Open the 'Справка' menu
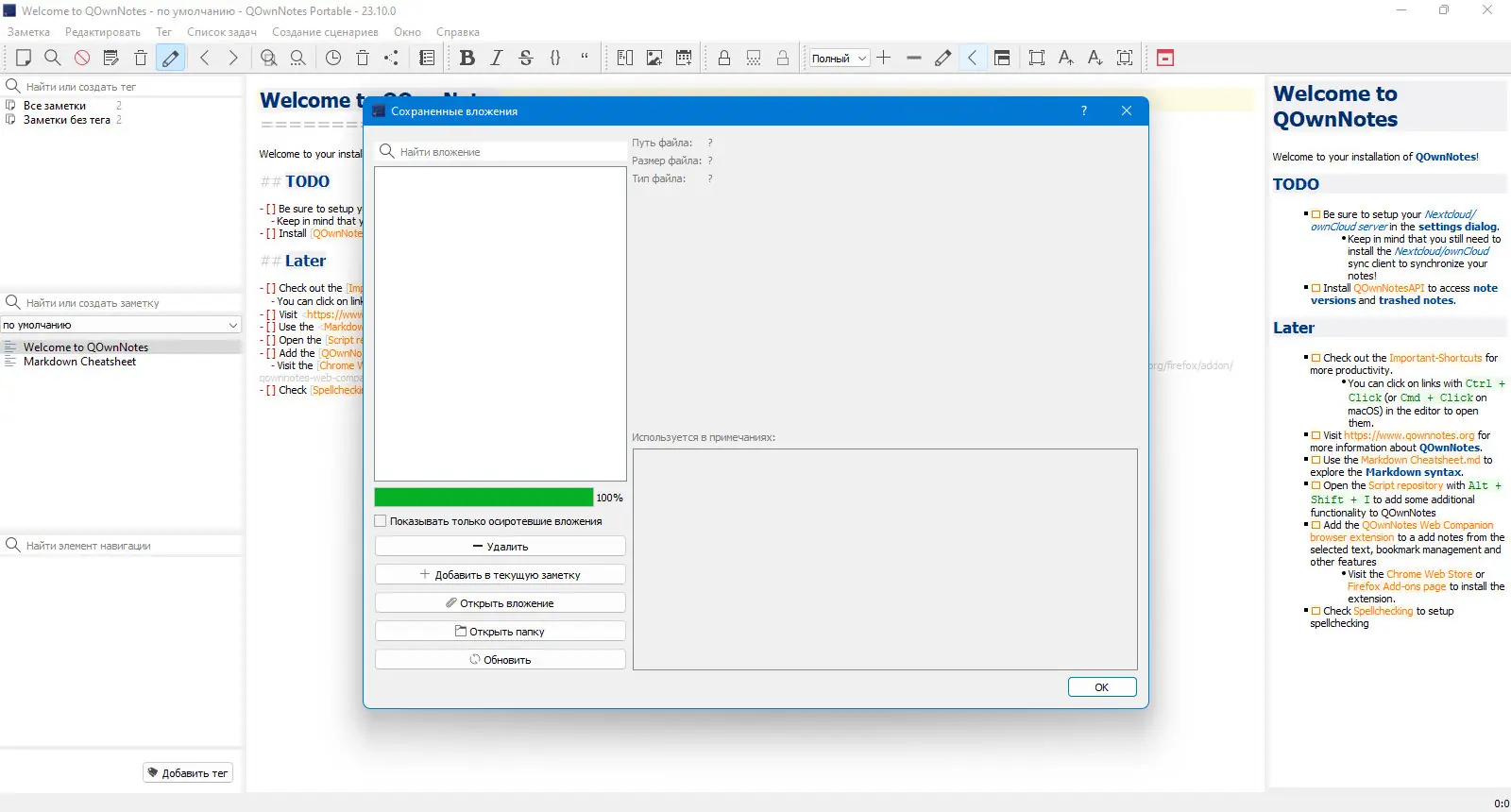Viewport: 1511px width, 812px height. 458,32
